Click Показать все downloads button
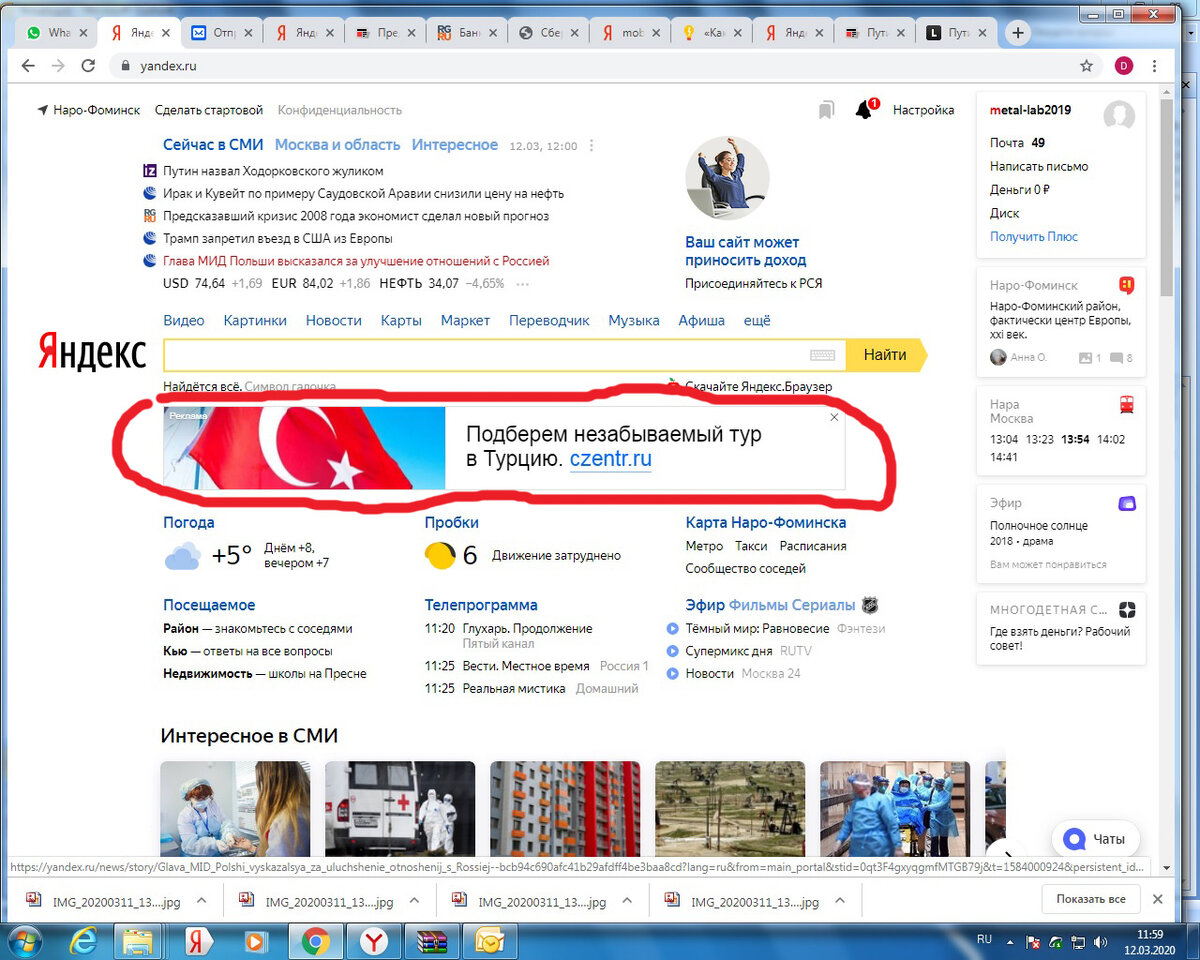 [1090, 899]
